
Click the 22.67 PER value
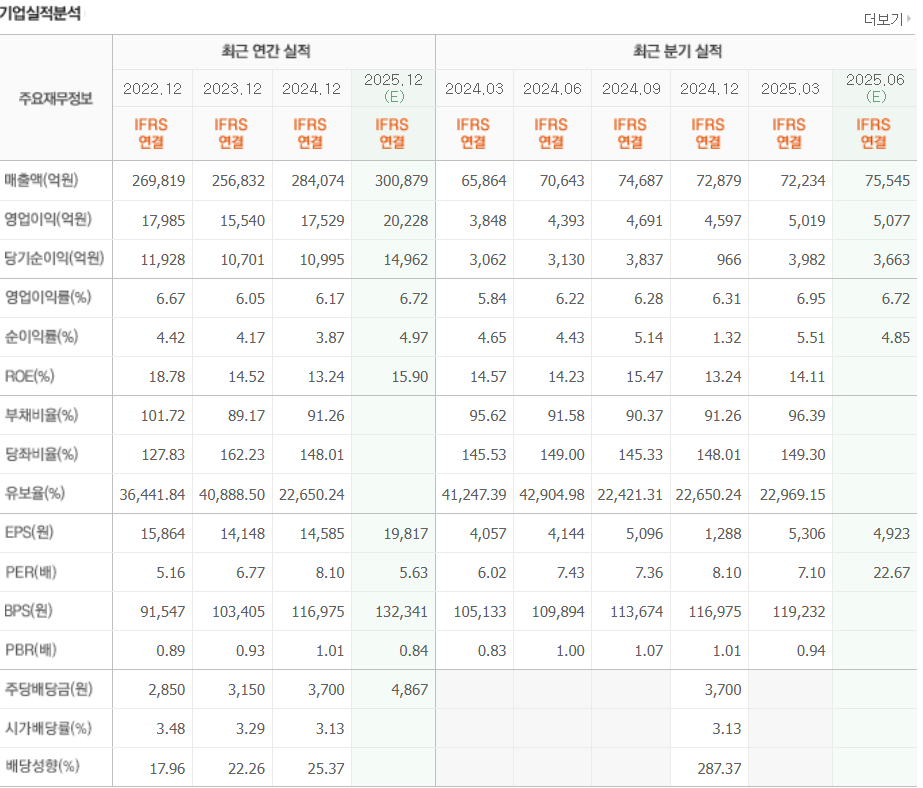(x=891, y=573)
